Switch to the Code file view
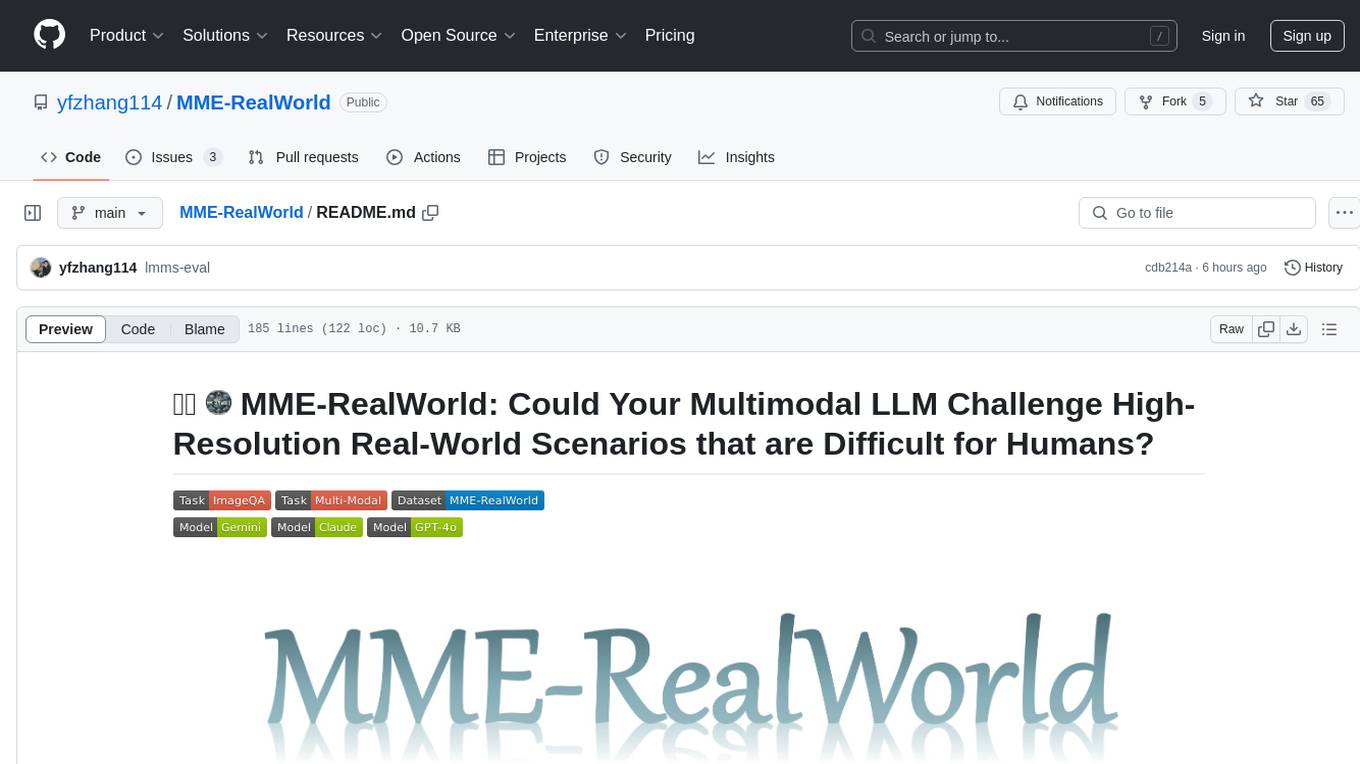The image size is (1360, 764). tap(138, 329)
